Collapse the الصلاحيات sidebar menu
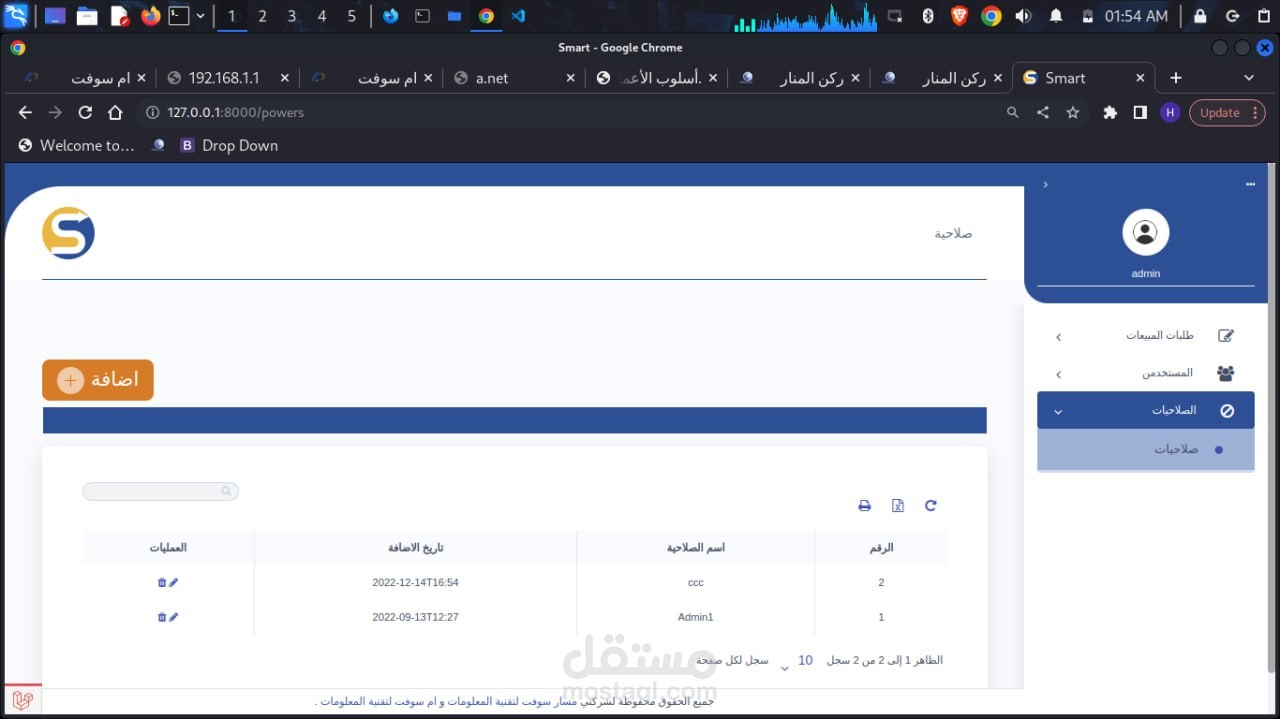This screenshot has width=1280, height=719. [1146, 410]
